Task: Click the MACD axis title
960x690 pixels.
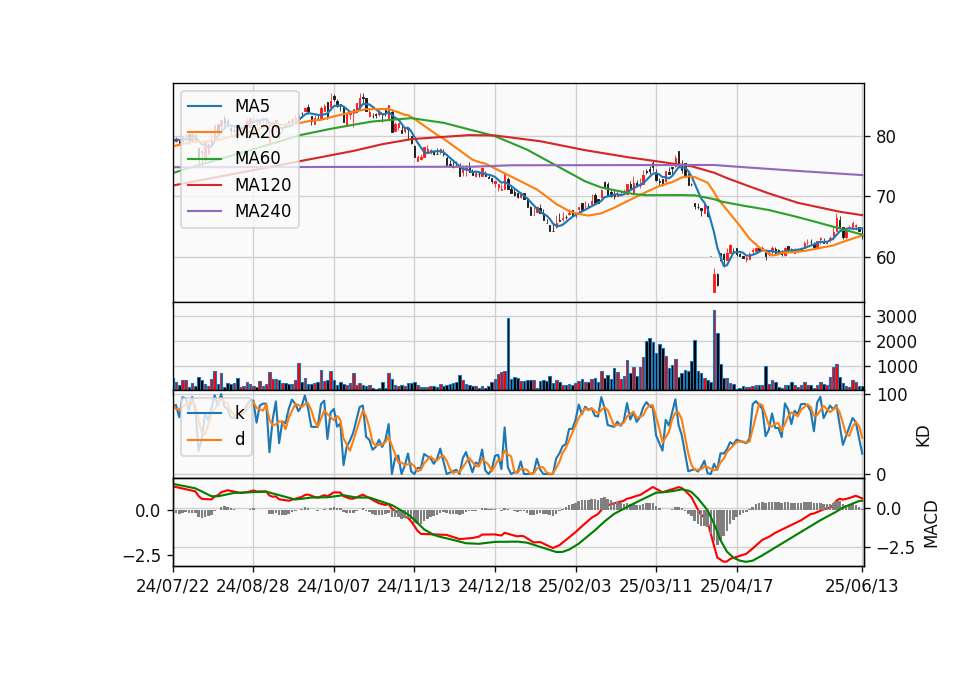Action: tap(931, 524)
